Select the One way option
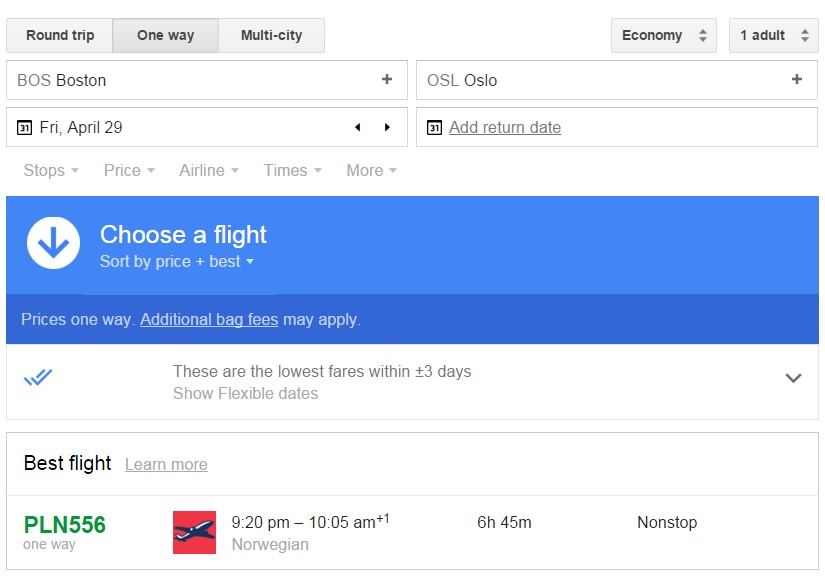The width and height of the screenshot is (825, 579). pyautogui.click(x=165, y=35)
